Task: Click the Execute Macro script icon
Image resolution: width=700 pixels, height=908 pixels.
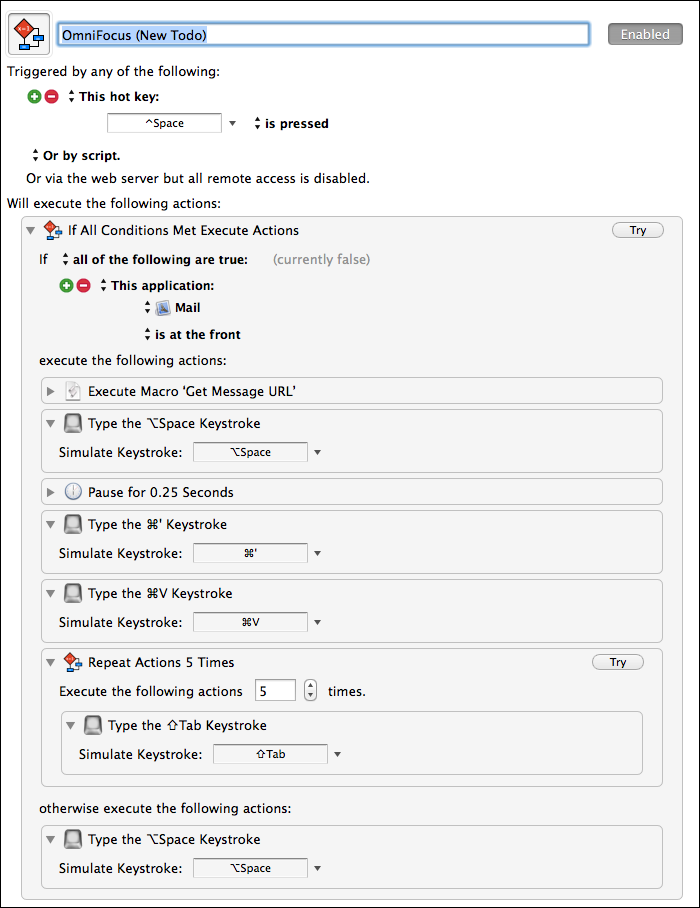Action: click(x=73, y=391)
